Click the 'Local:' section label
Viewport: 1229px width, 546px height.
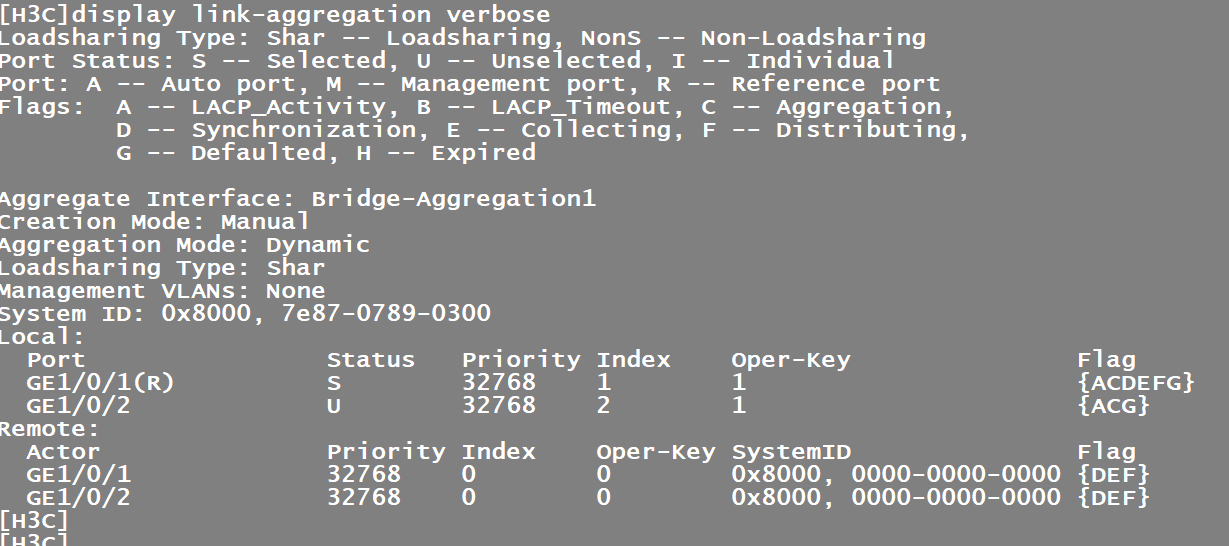[43, 337]
